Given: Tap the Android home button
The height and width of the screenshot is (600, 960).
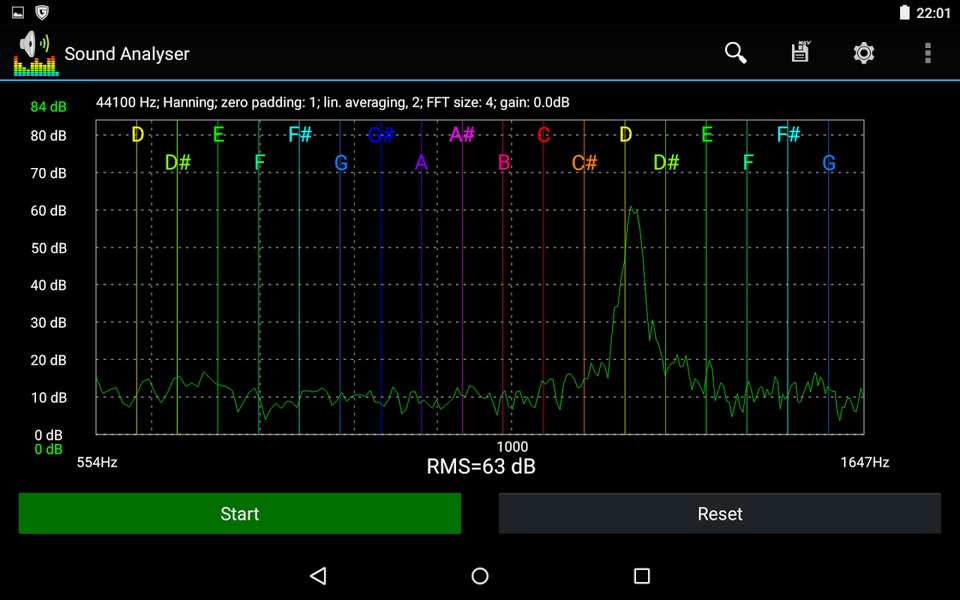Looking at the screenshot, I should coord(480,576).
